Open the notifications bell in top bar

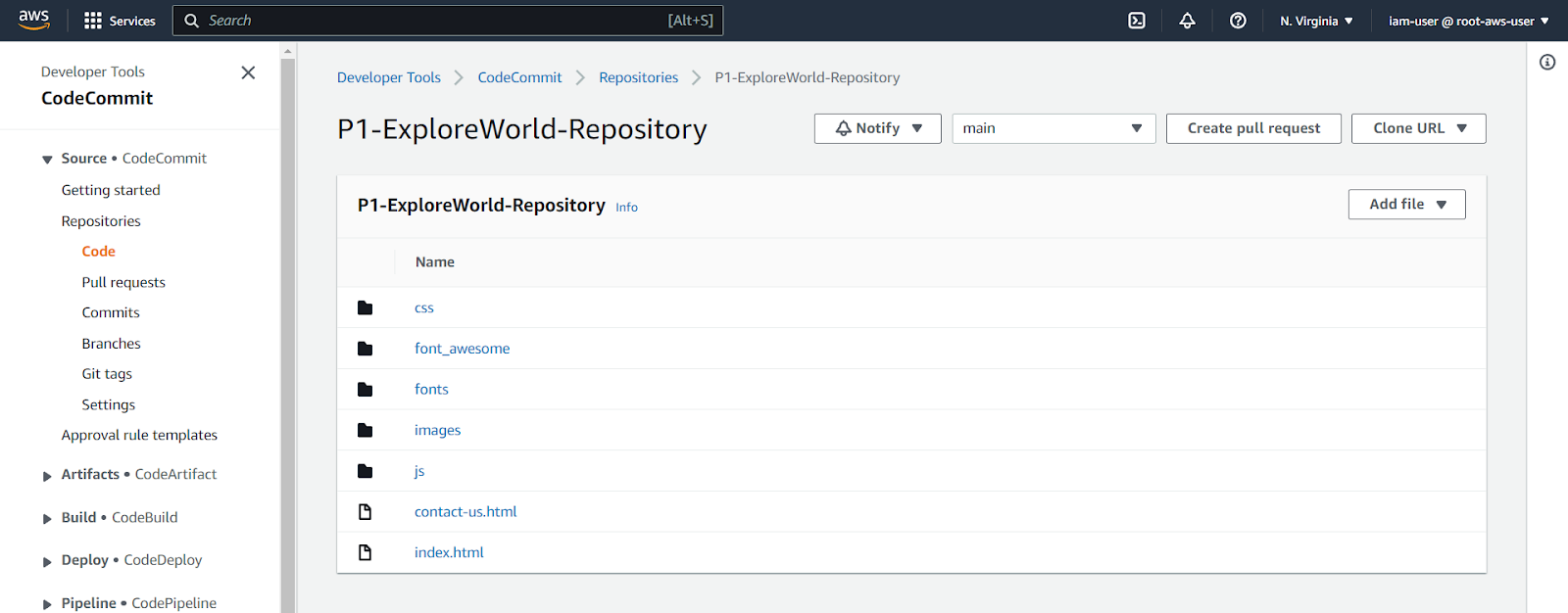pyautogui.click(x=1187, y=21)
